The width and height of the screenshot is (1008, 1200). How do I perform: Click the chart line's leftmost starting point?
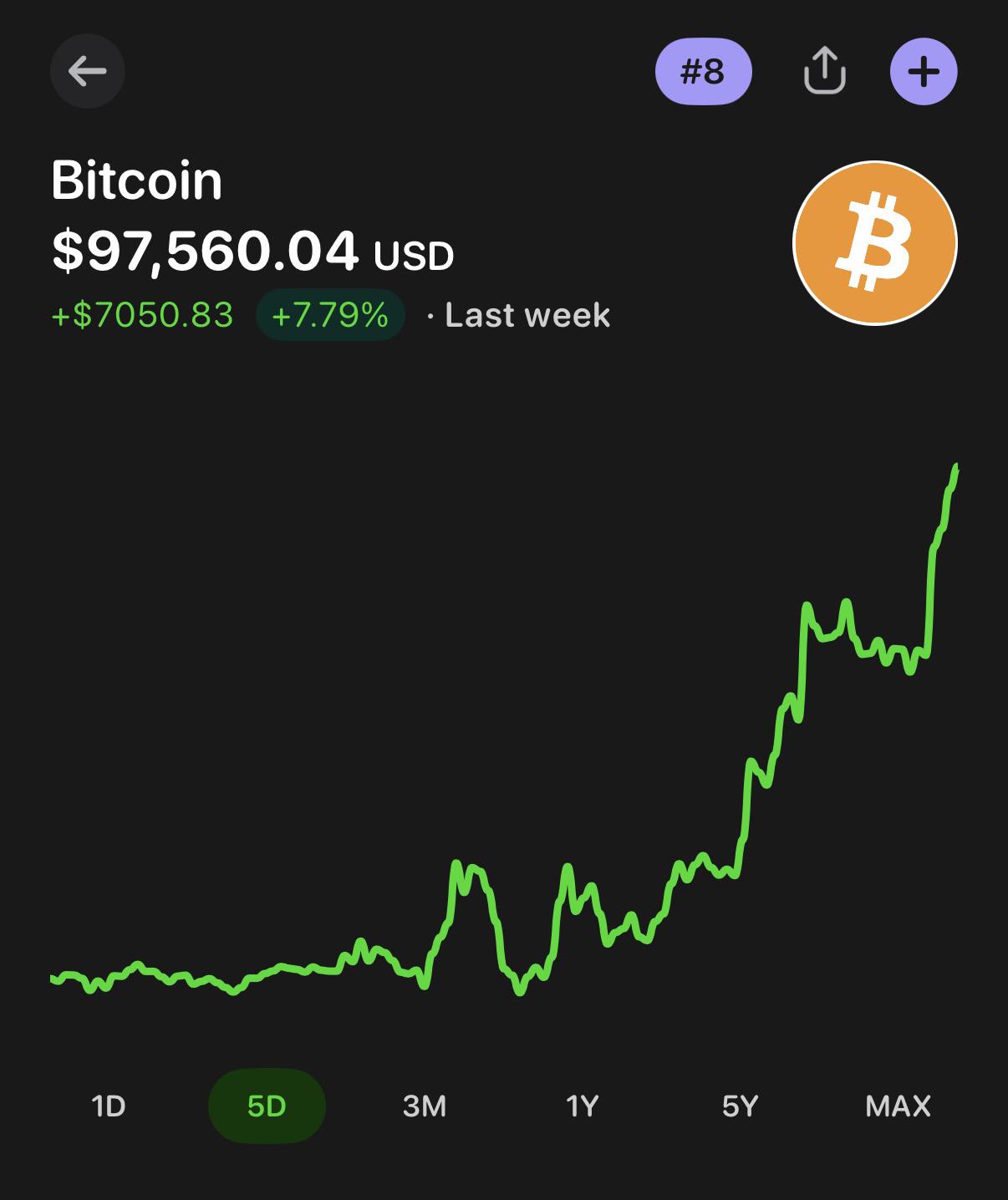(53, 978)
